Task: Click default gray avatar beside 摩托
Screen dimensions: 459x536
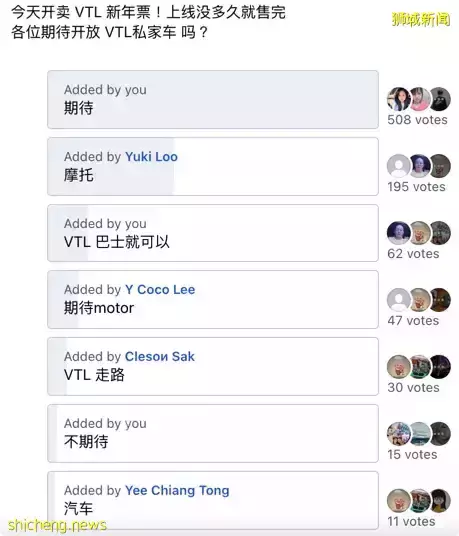Action: pyautogui.click(x=399, y=166)
